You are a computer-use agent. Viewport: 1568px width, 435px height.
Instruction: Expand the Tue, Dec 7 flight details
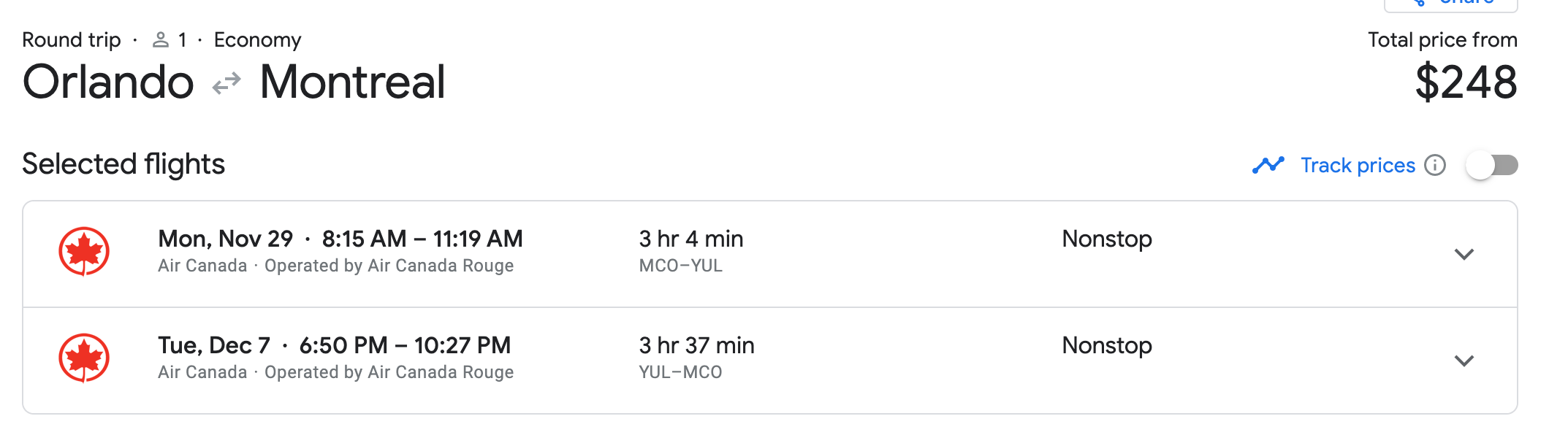point(1464,361)
